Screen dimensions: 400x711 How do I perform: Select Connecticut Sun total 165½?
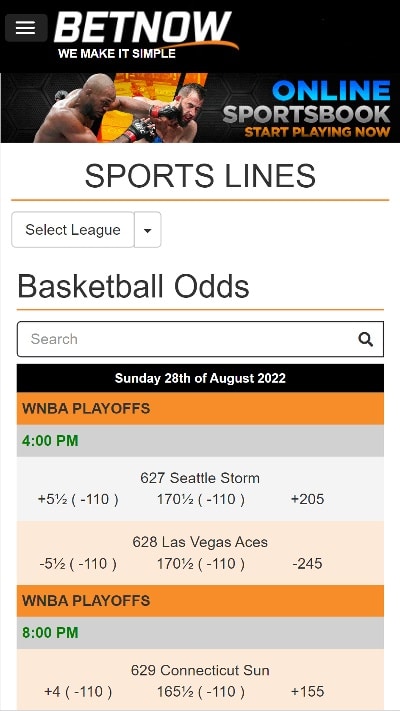(x=201, y=692)
